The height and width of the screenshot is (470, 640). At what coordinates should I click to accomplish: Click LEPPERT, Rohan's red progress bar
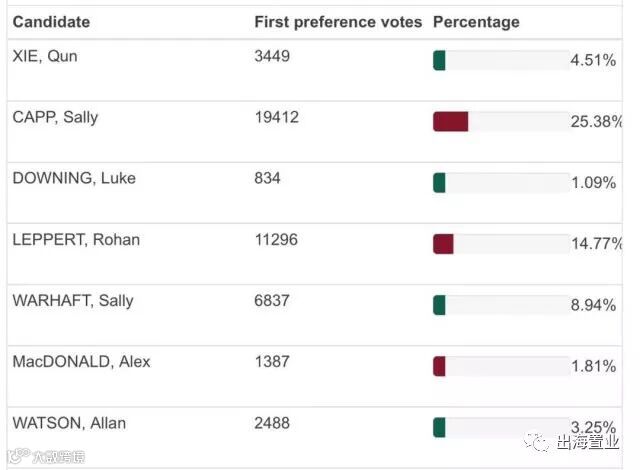click(x=443, y=244)
